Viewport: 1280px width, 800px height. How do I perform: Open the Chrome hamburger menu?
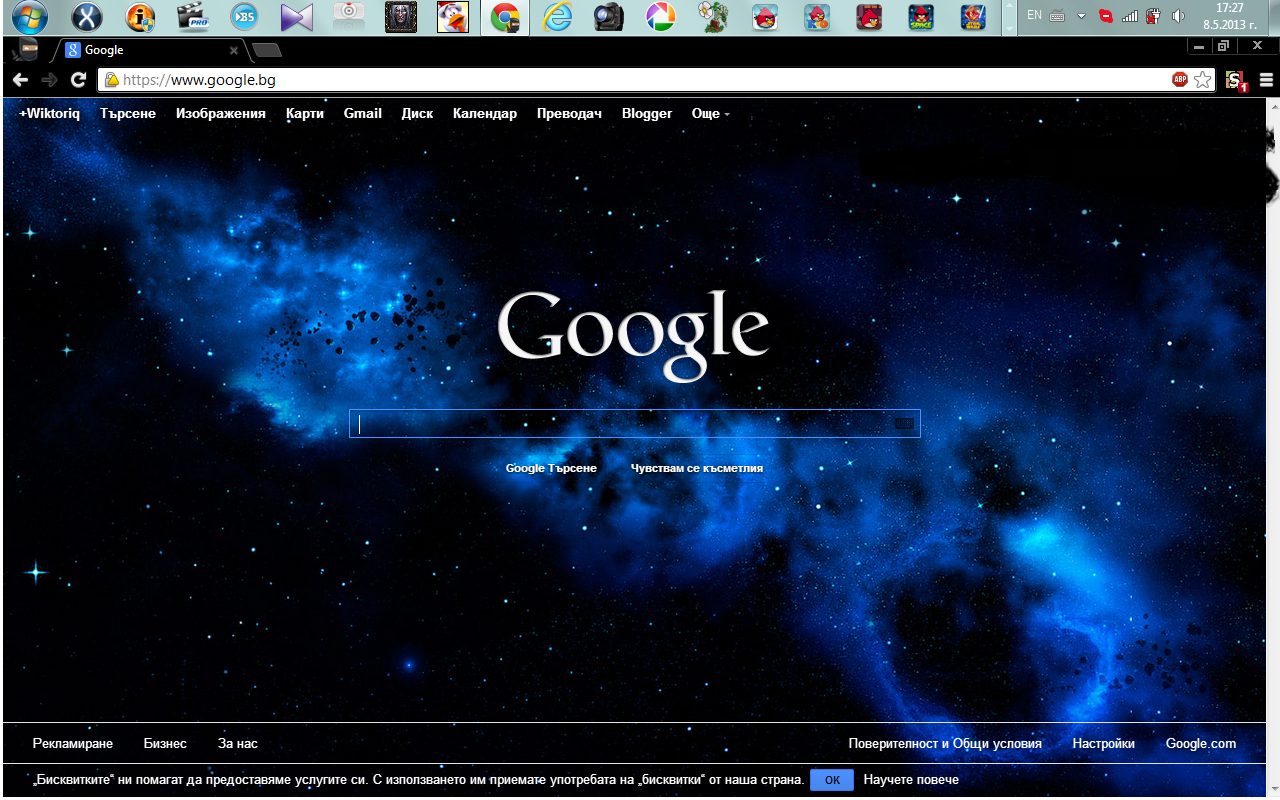click(x=1266, y=80)
